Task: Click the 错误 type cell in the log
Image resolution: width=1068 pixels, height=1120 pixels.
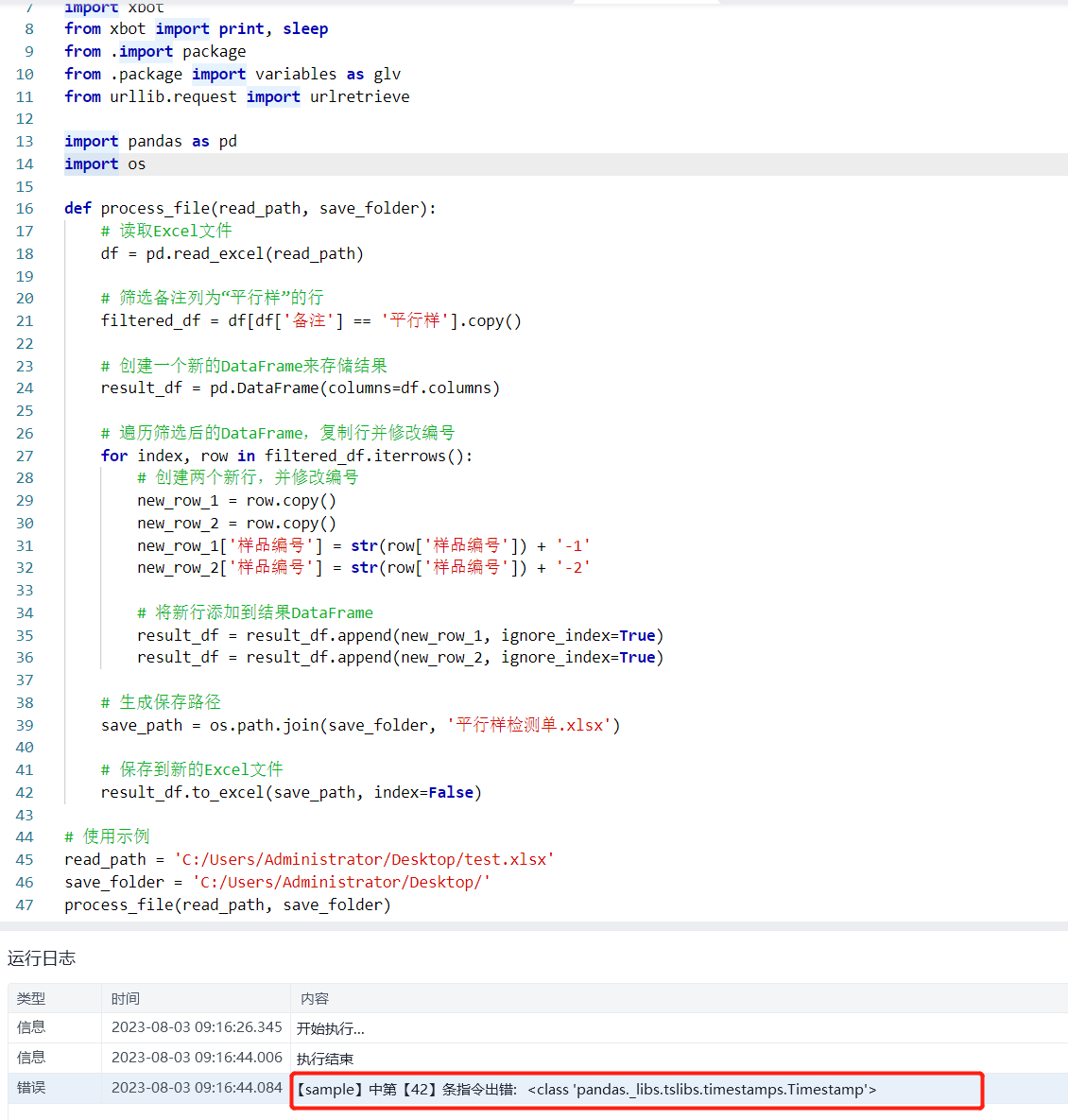Action: pos(31,1088)
